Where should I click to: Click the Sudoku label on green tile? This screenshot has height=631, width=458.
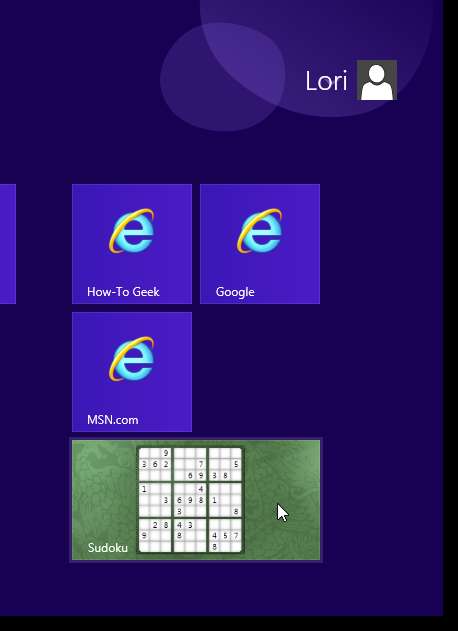(107, 548)
